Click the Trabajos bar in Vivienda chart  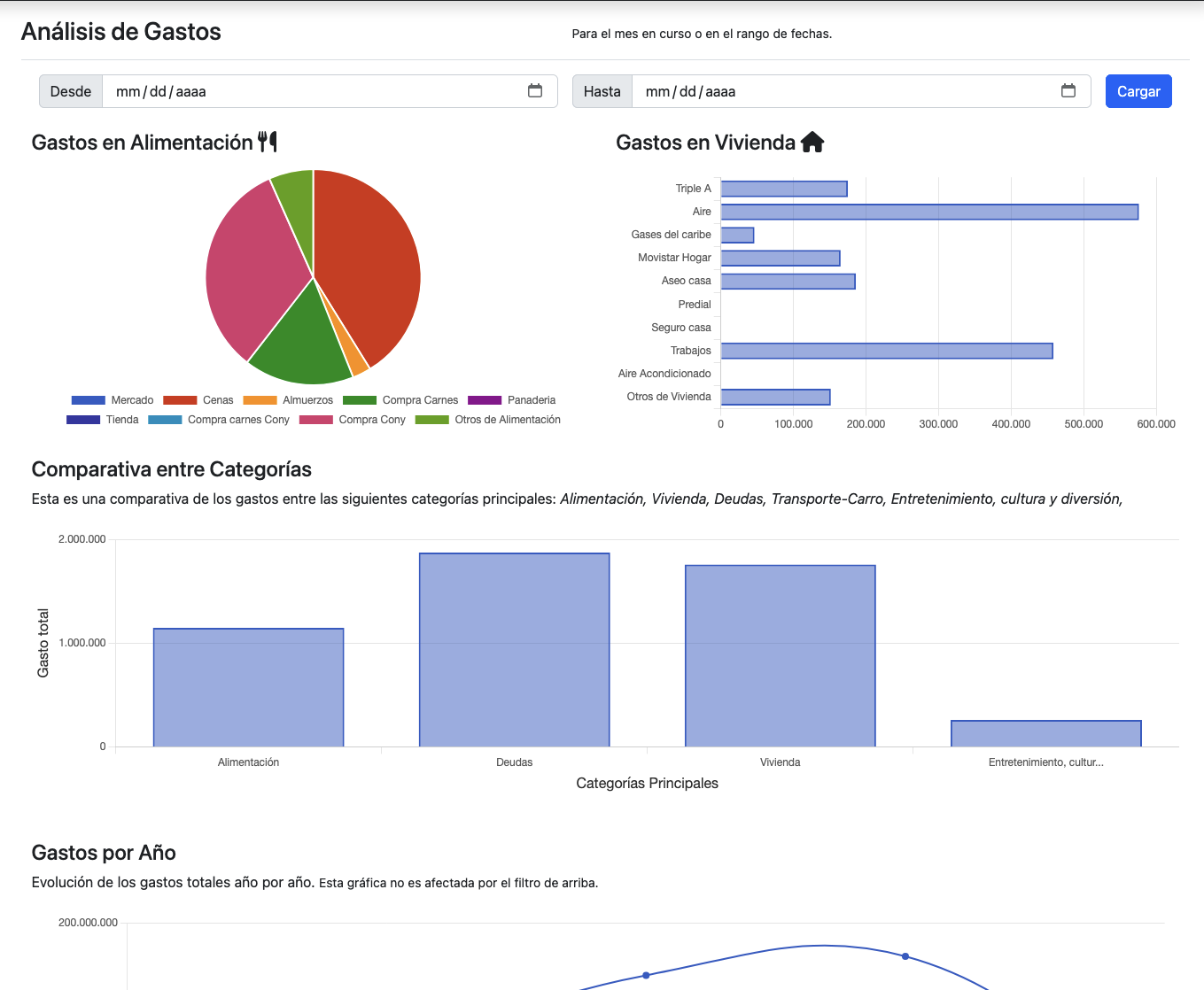tap(886, 351)
